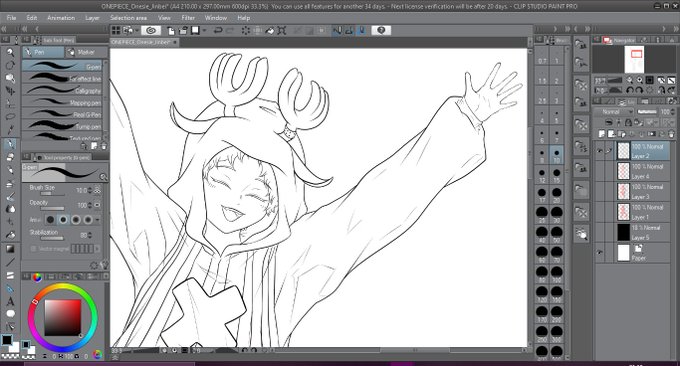This screenshot has height=366, width=680.
Task: Open the Animation menu
Action: tap(61, 18)
